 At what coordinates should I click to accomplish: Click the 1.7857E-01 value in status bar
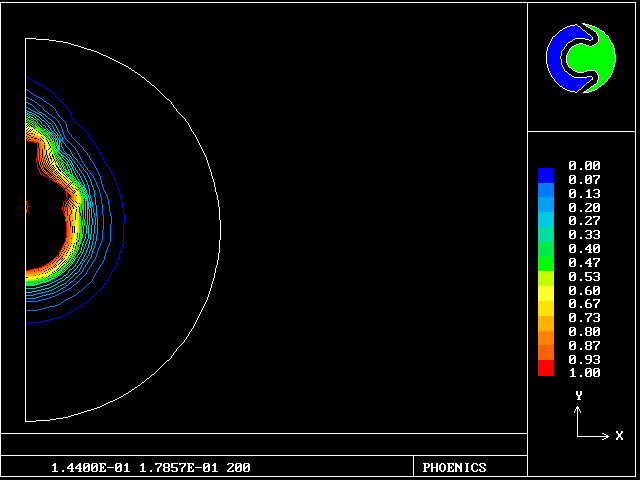click(x=177, y=467)
